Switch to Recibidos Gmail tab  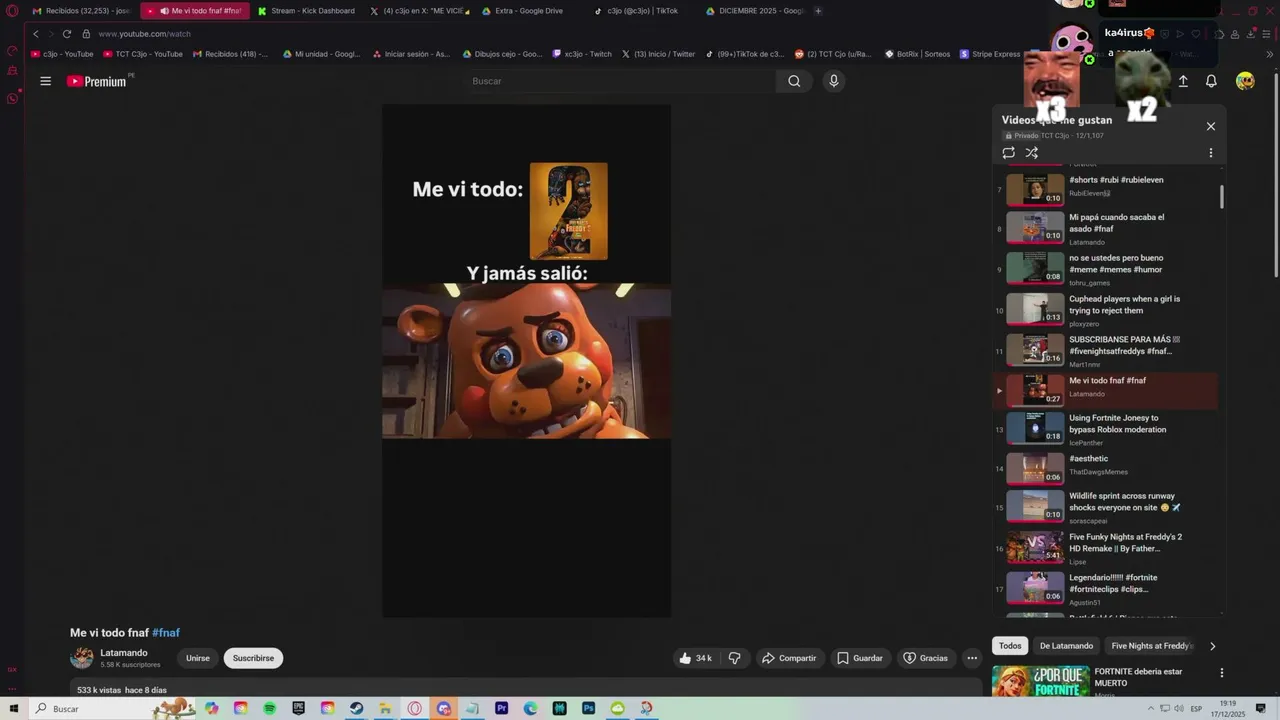click(x=82, y=11)
